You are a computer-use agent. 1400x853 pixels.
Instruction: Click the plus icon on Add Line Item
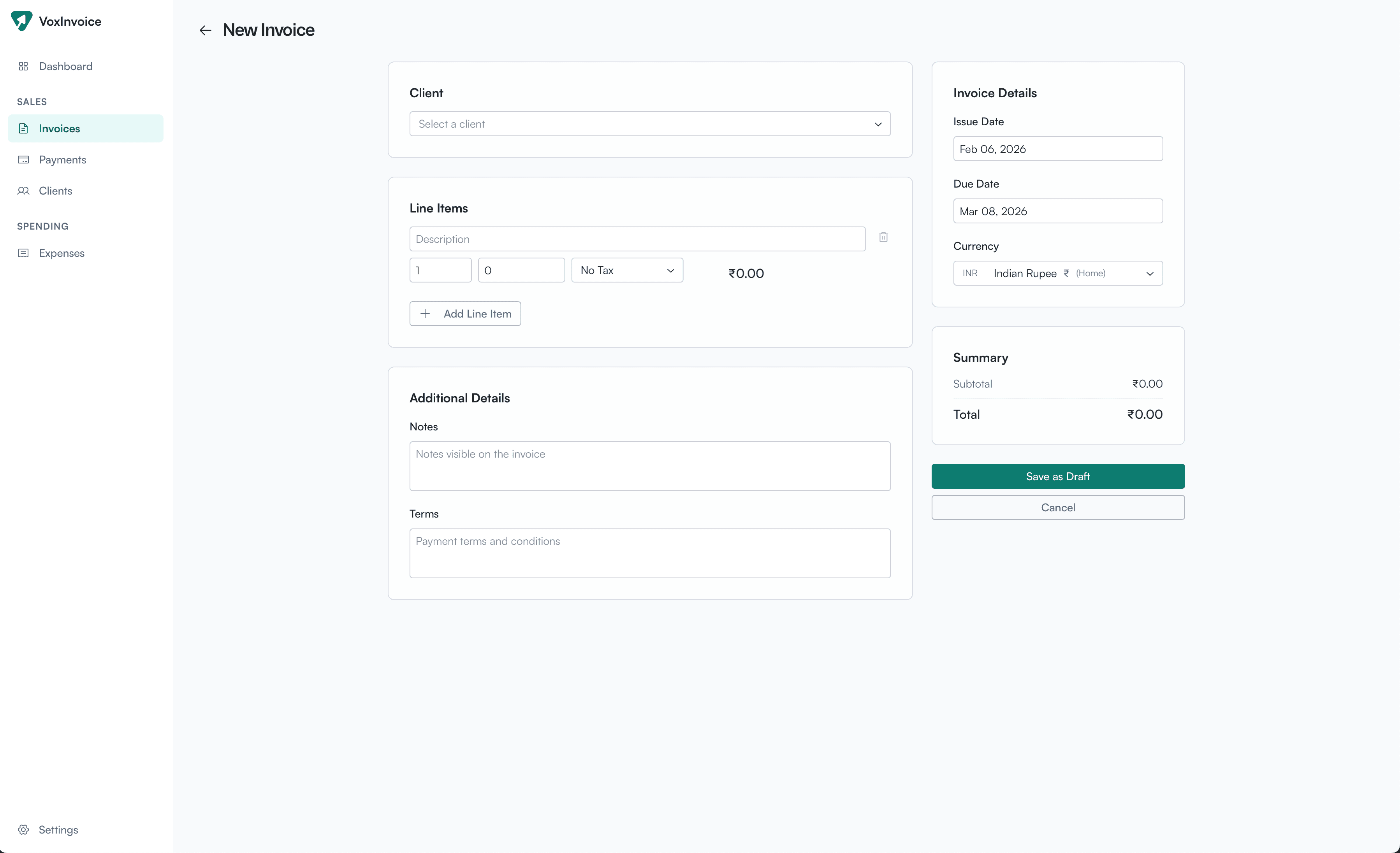pyautogui.click(x=425, y=313)
